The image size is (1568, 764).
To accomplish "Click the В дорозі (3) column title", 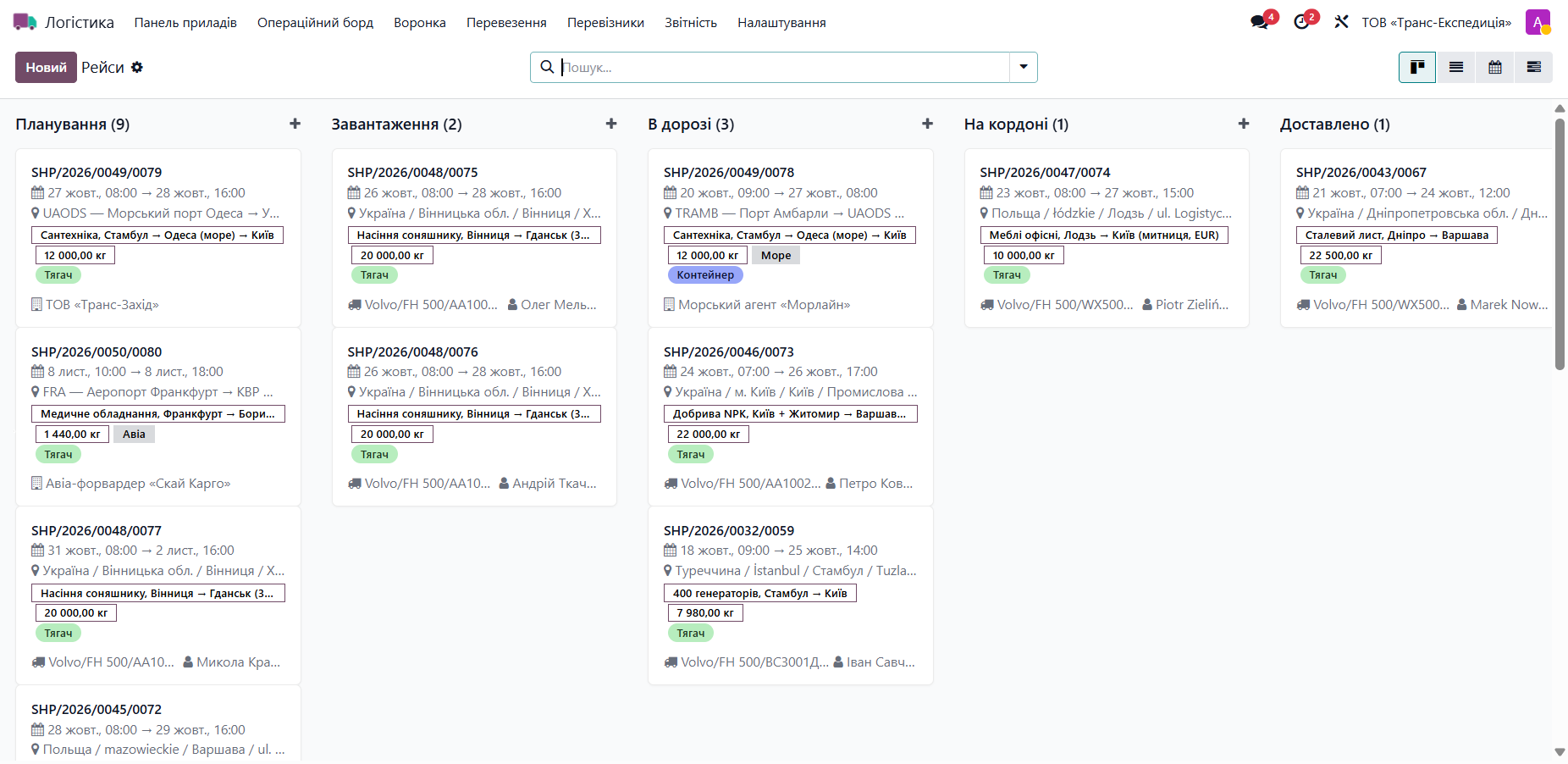I will pos(691,124).
